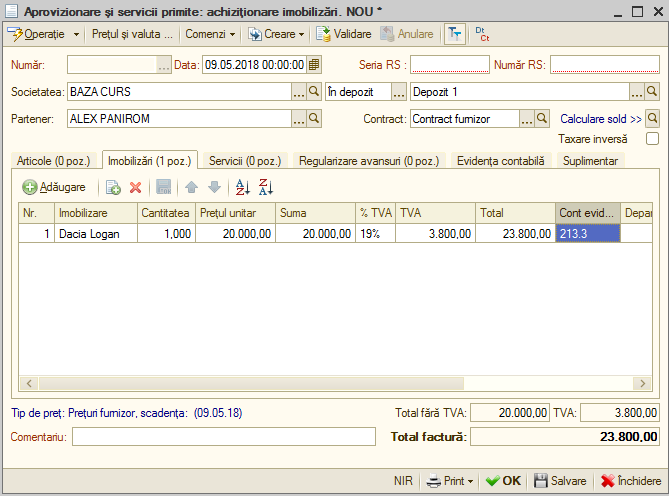This screenshot has width=669, height=496.
Task: Sort rows ascending with the A-Z icon
Action: [x=242, y=187]
